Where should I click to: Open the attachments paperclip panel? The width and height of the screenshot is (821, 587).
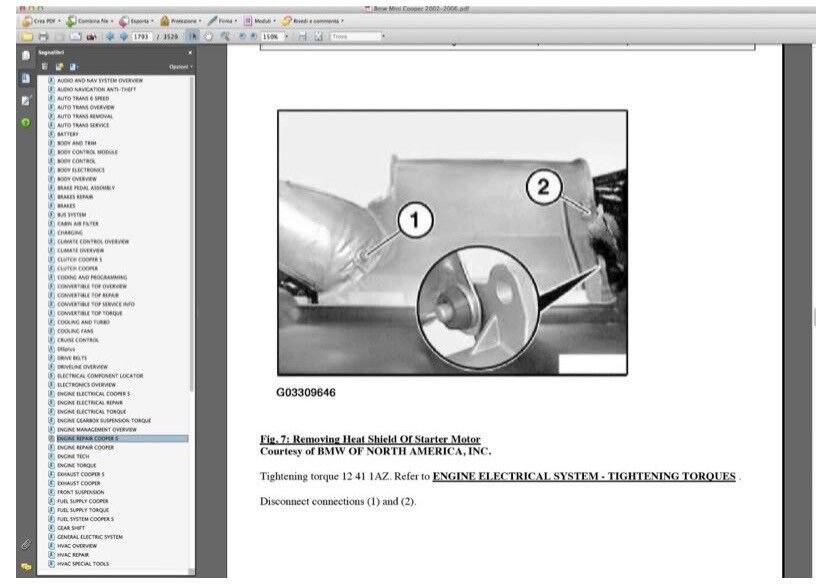coord(26,544)
